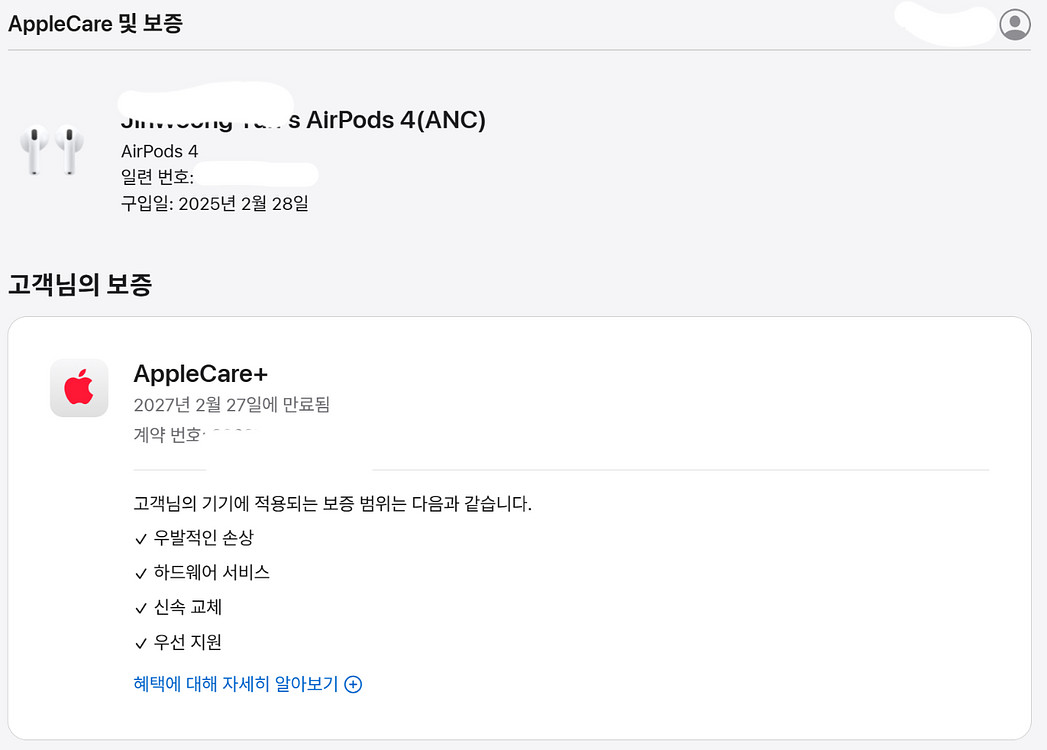Click the checkmark beside 하드웨어 서비스
Viewport: 1047px width, 750px height.
pyautogui.click(x=141, y=573)
